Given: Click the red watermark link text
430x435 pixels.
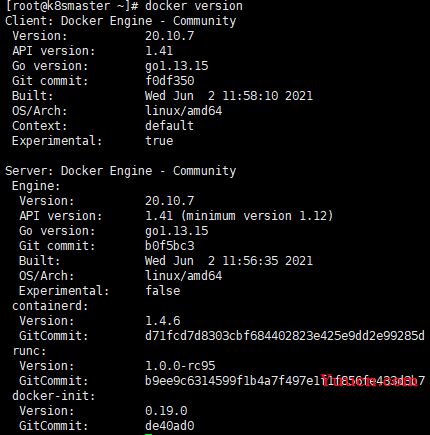Looking at the screenshot, I should tap(369, 381).
